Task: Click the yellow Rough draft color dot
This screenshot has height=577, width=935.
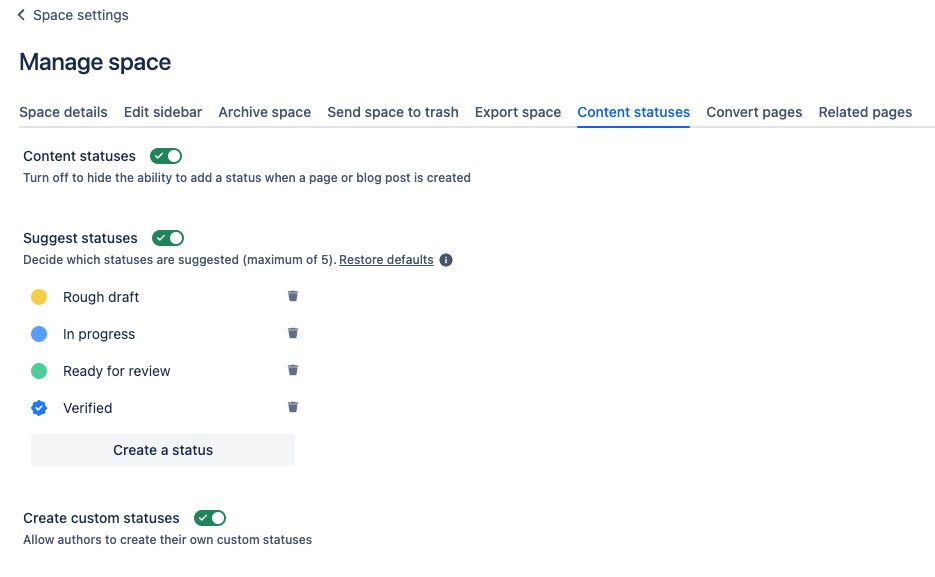Action: click(x=39, y=297)
